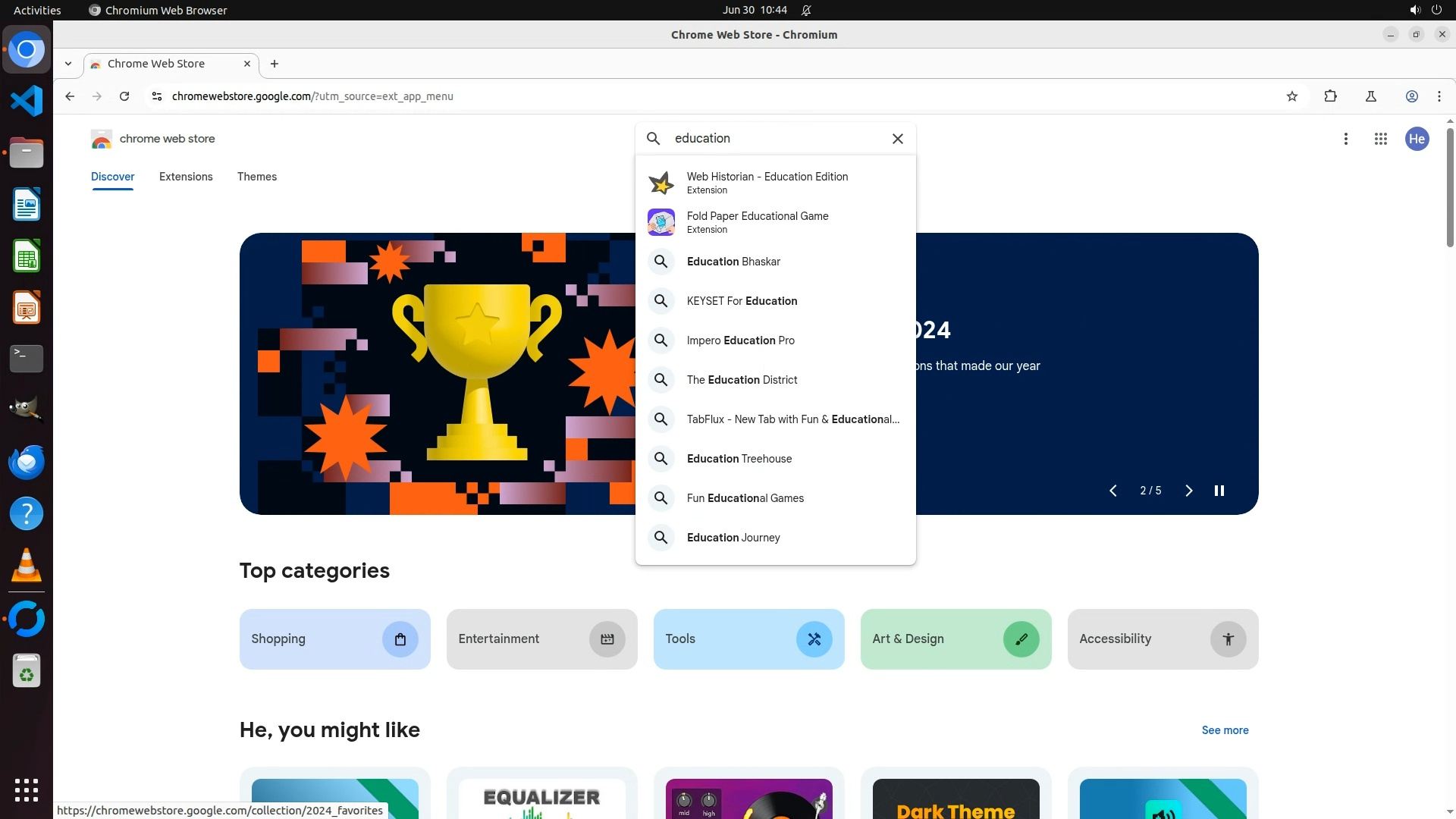Open the browser Extensions puzzle icon
This screenshot has height=819, width=1456.
point(1330,96)
